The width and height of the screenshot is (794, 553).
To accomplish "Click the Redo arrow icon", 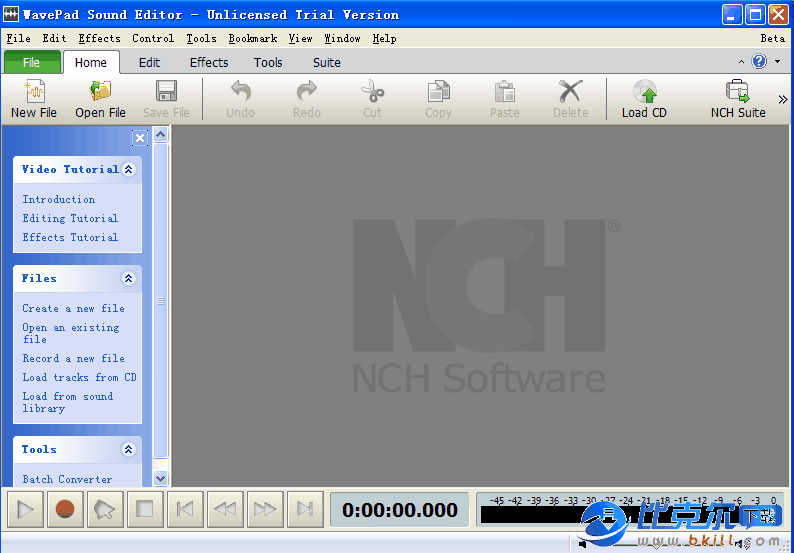I will pos(306,91).
